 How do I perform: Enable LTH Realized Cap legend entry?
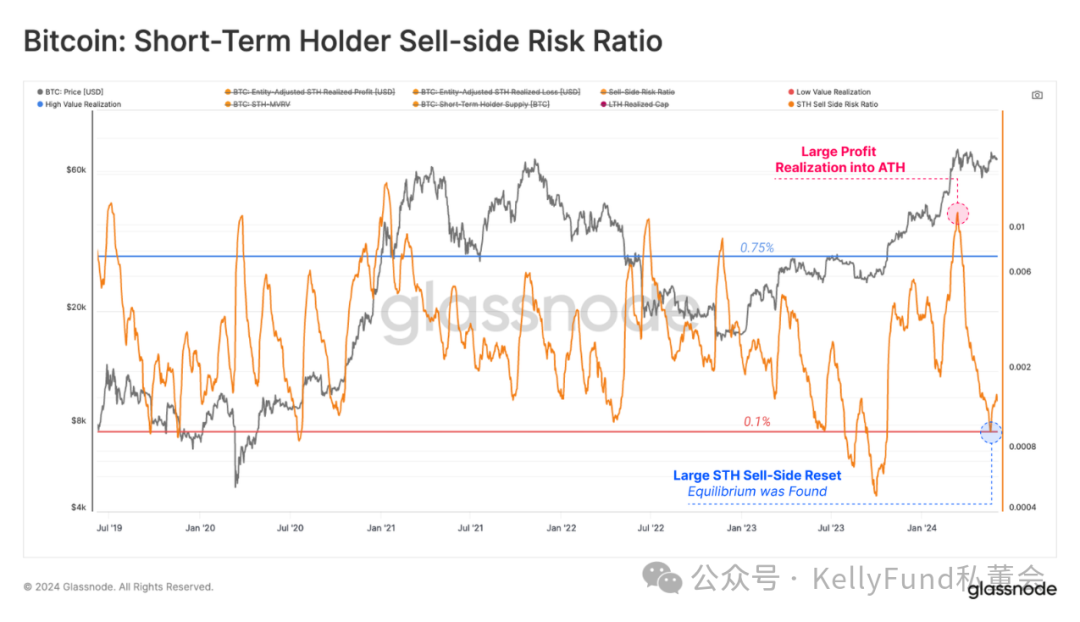tap(634, 104)
